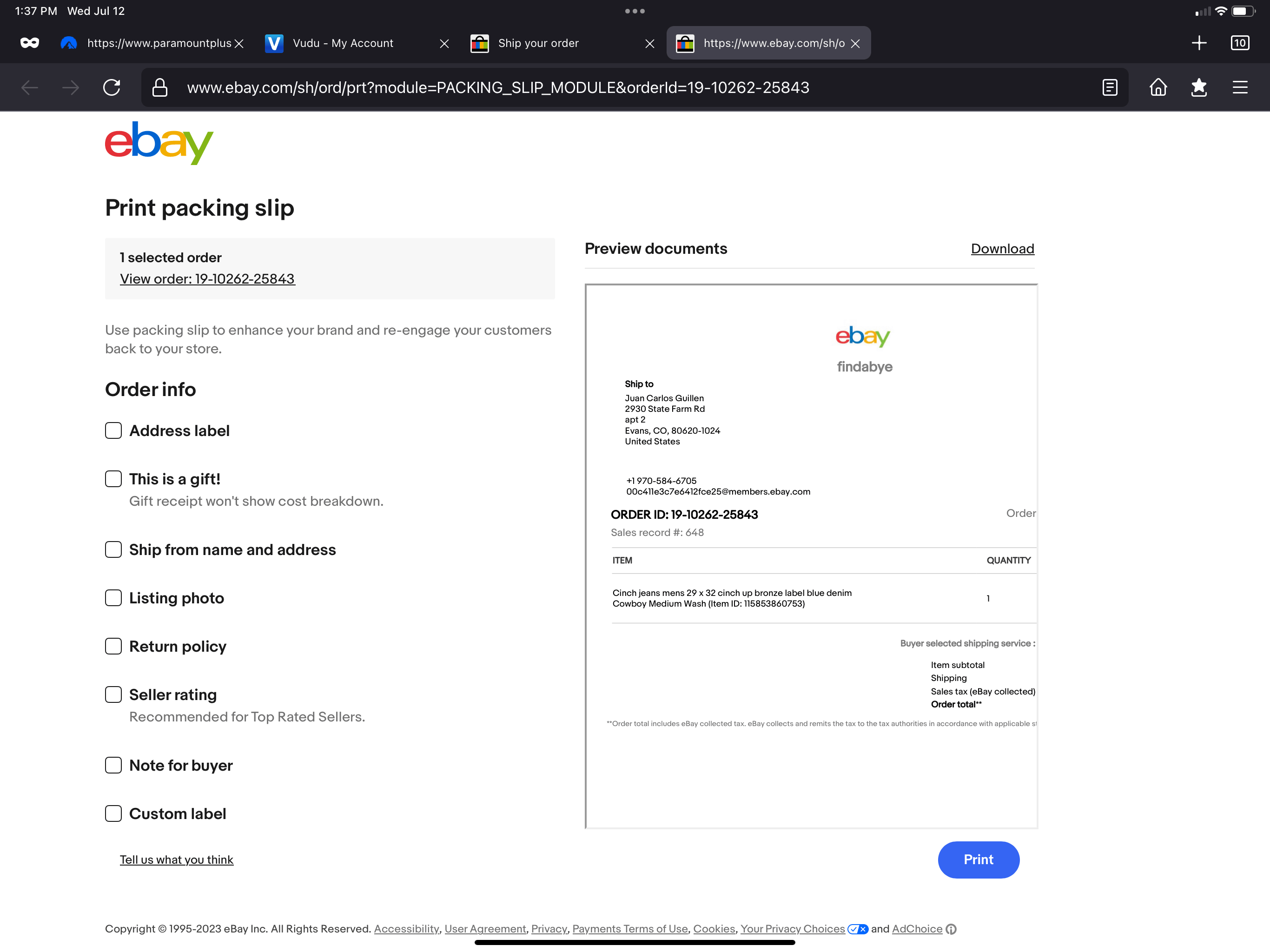Toggle Listing photo checkbox
The image size is (1270, 952).
(x=113, y=598)
